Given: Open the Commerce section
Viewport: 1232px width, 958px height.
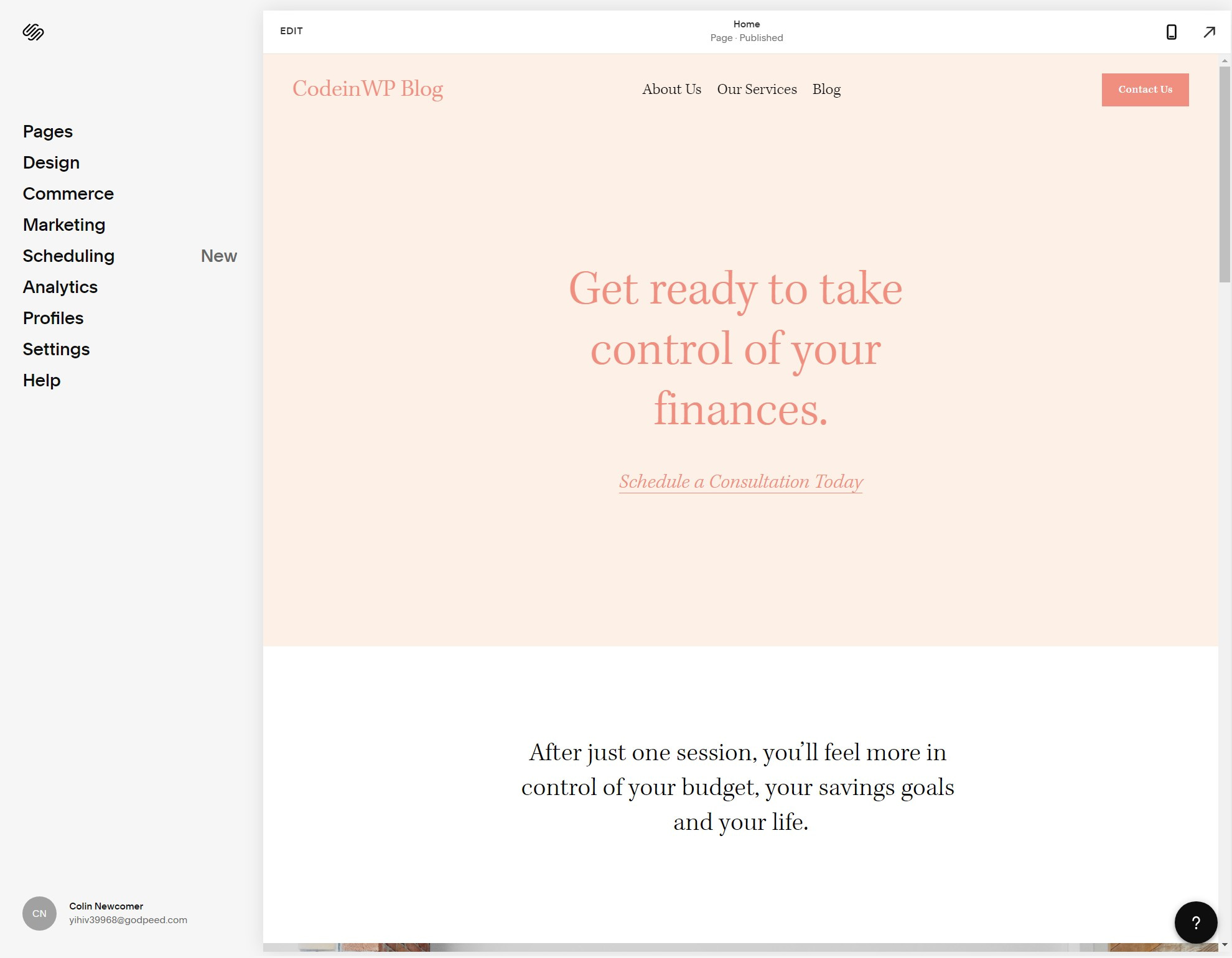Looking at the screenshot, I should coord(68,193).
